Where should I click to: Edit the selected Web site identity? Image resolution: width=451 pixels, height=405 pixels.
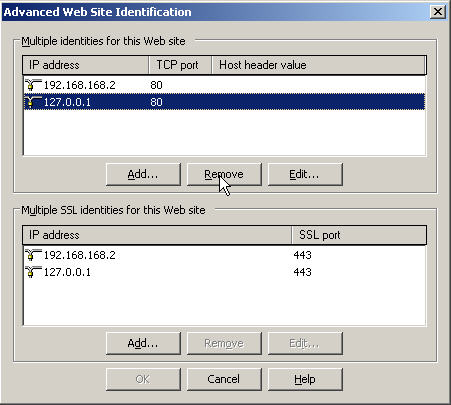(305, 174)
